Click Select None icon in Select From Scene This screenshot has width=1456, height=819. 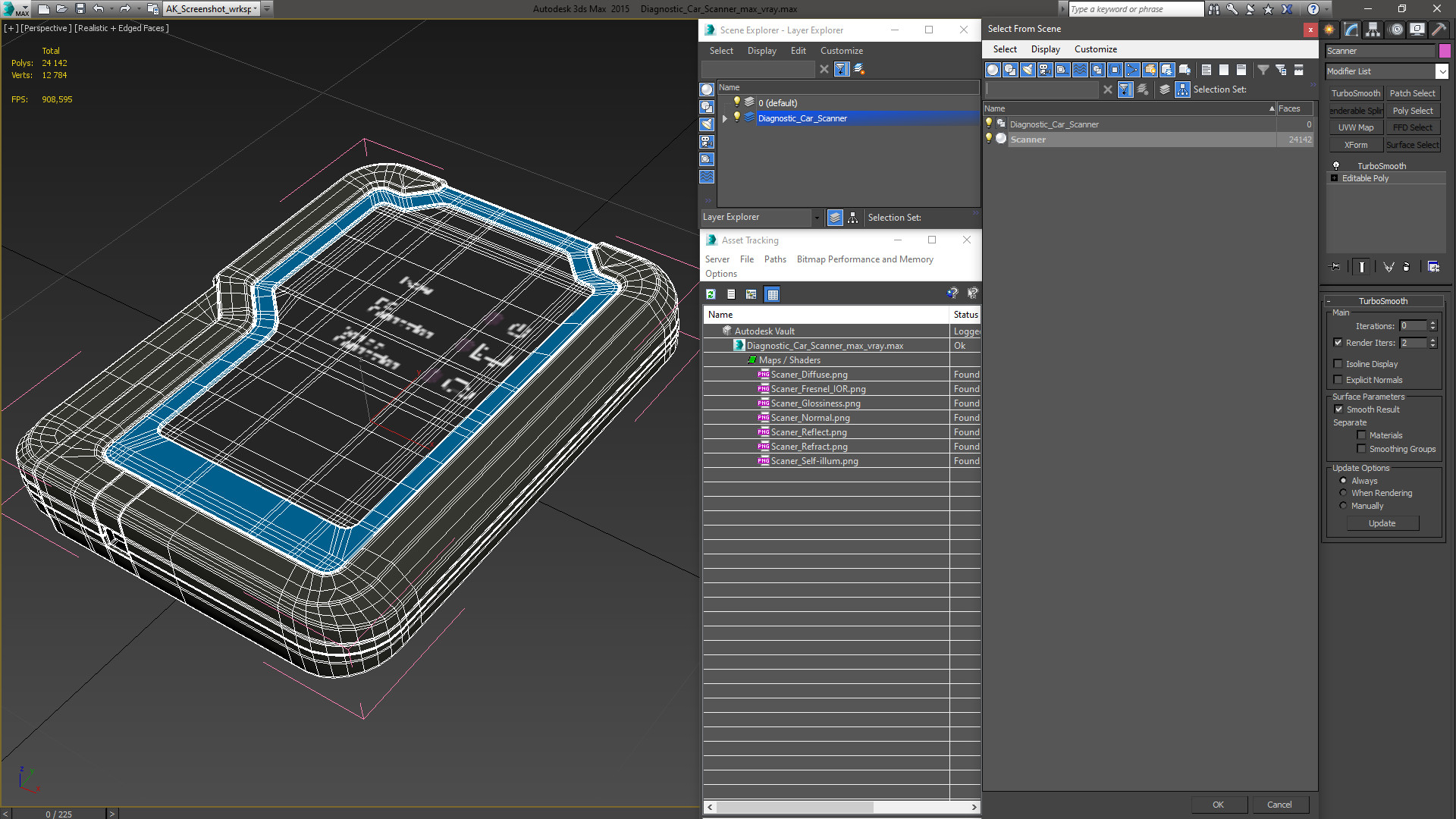(1224, 70)
